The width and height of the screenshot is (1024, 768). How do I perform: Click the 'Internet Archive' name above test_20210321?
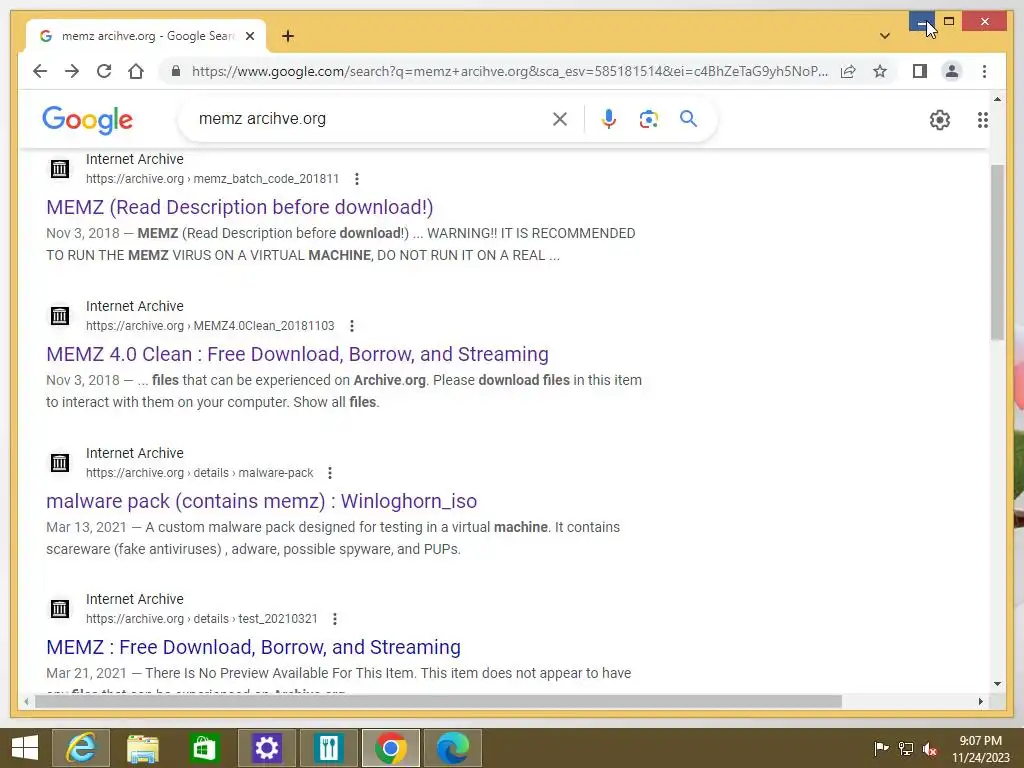[x=135, y=599]
